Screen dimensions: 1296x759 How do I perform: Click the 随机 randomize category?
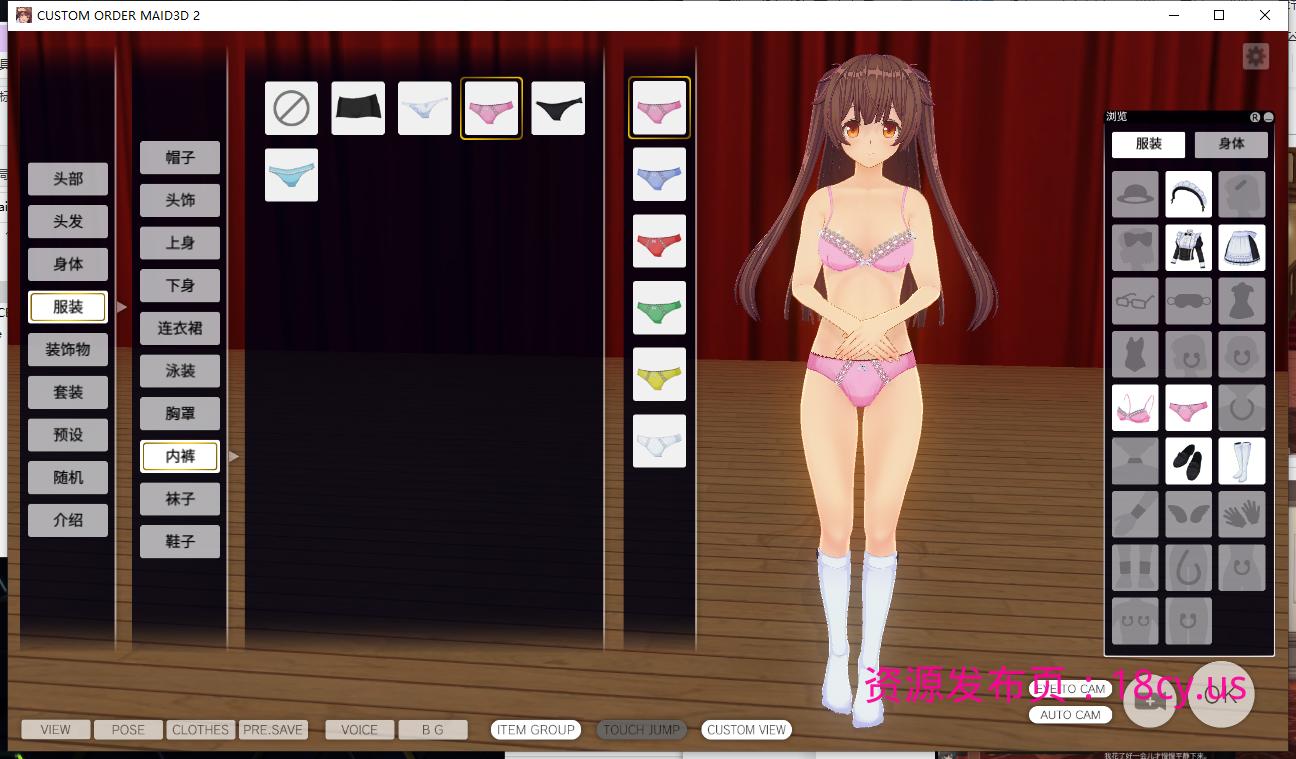[68, 478]
